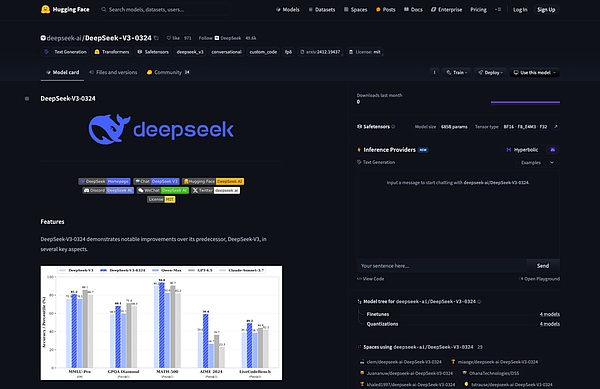The image size is (600, 389).
Task: Select the Safetensors tag
Action: coord(153,52)
